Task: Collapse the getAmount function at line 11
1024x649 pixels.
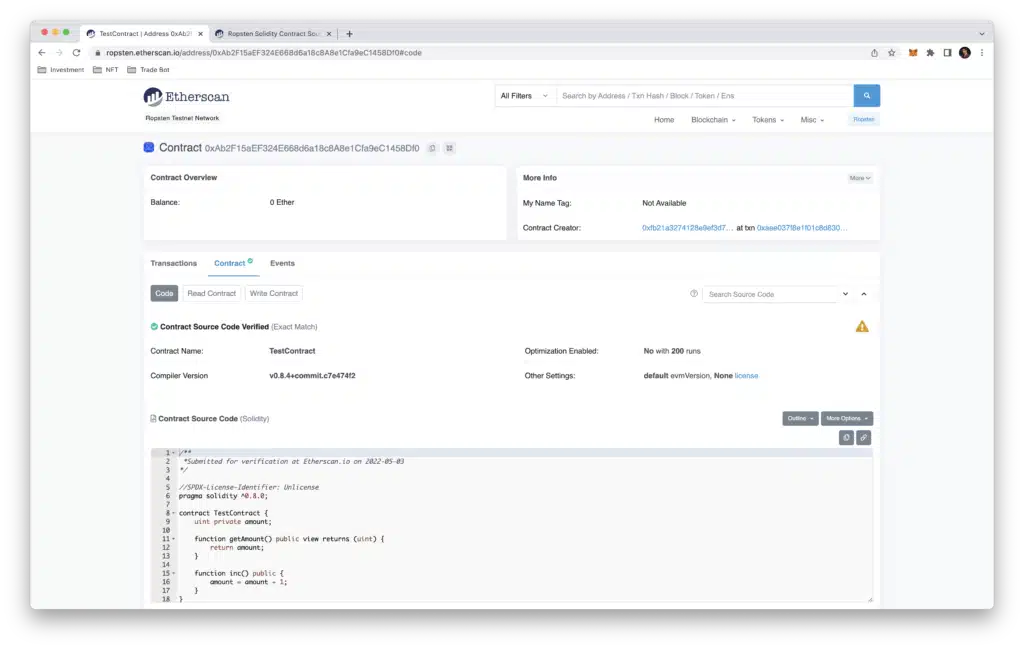Action: coord(174,539)
